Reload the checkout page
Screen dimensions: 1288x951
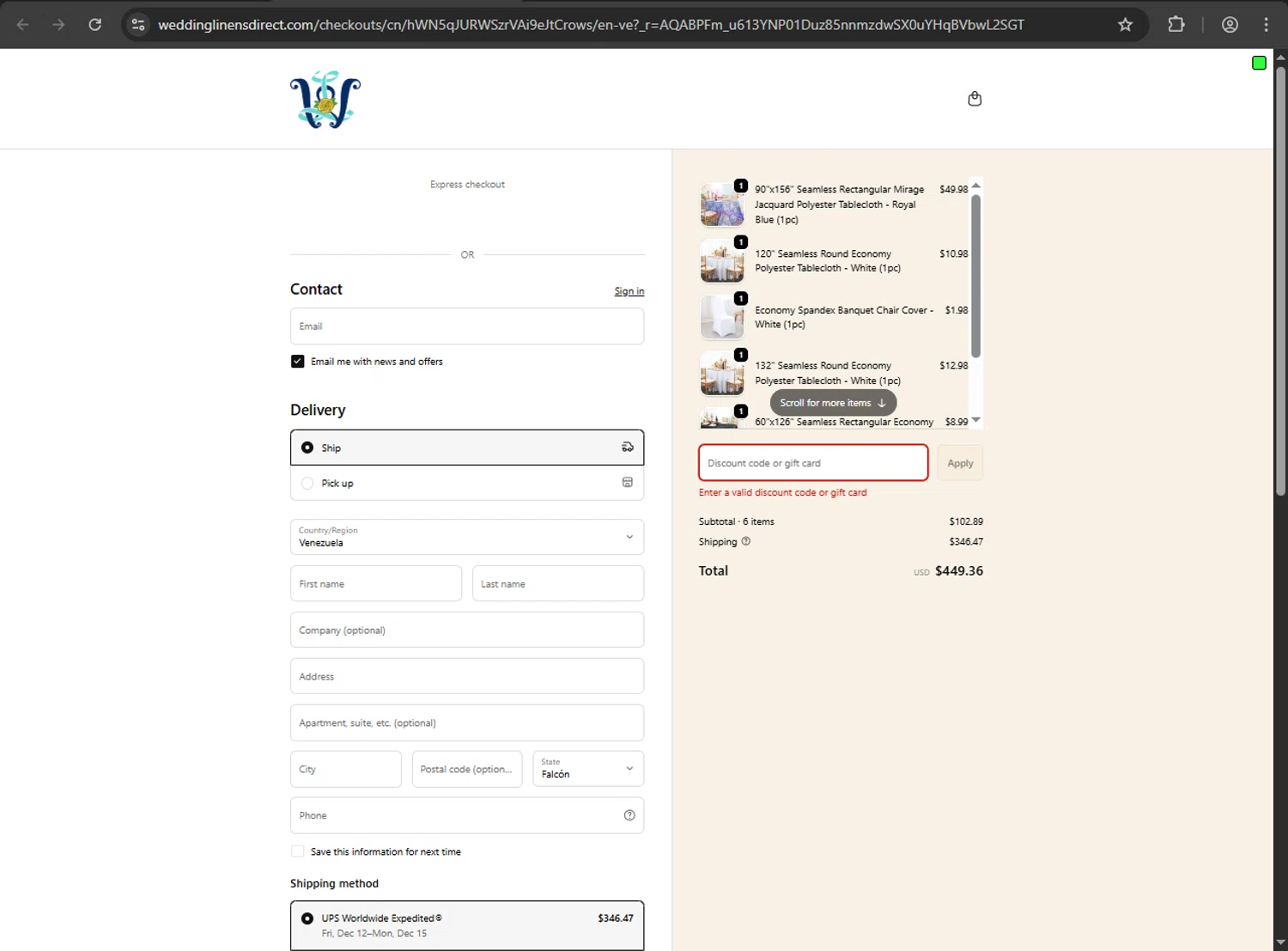[x=95, y=25]
